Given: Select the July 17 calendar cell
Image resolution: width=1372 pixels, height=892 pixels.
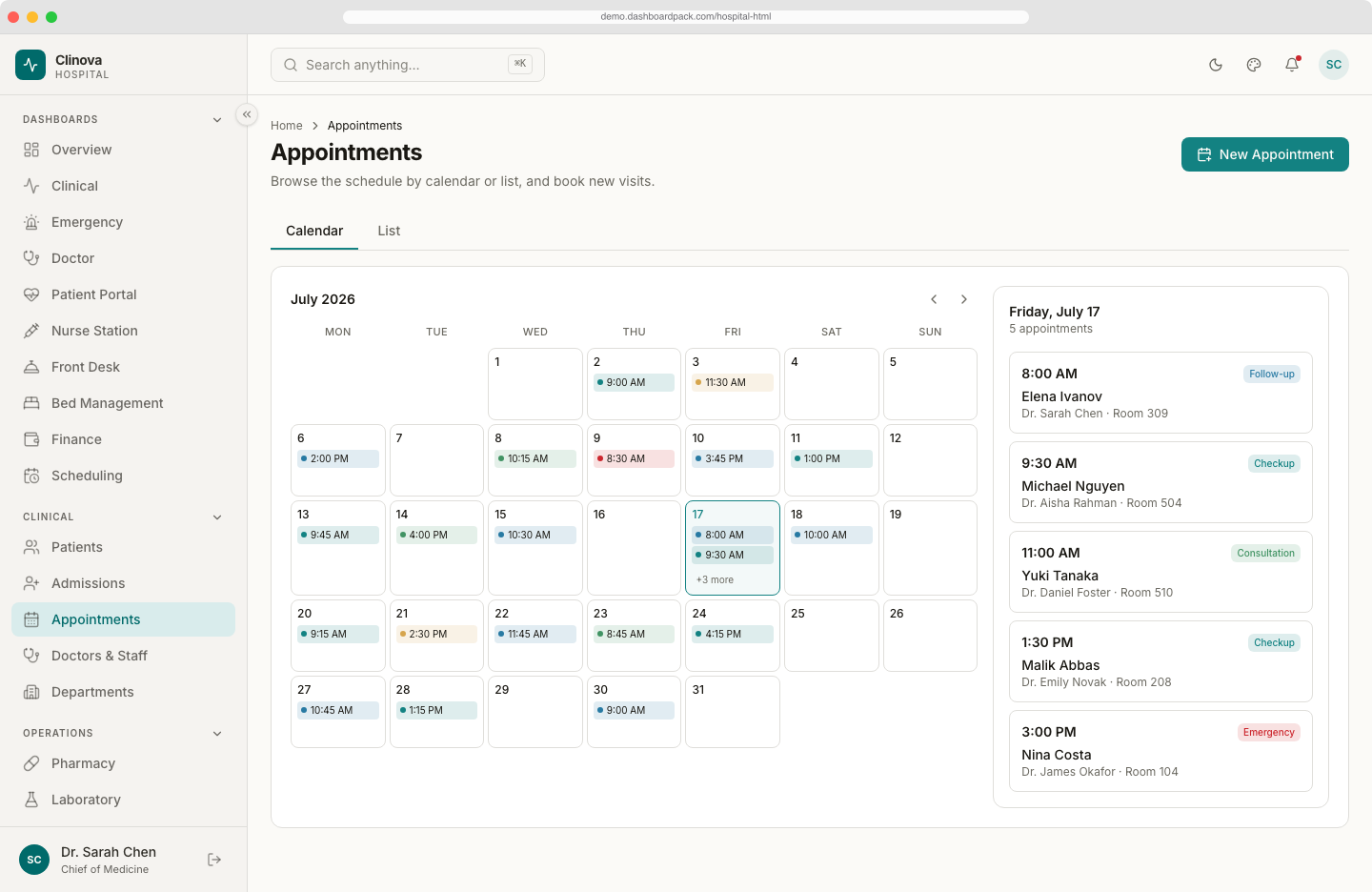Looking at the screenshot, I should [x=733, y=548].
